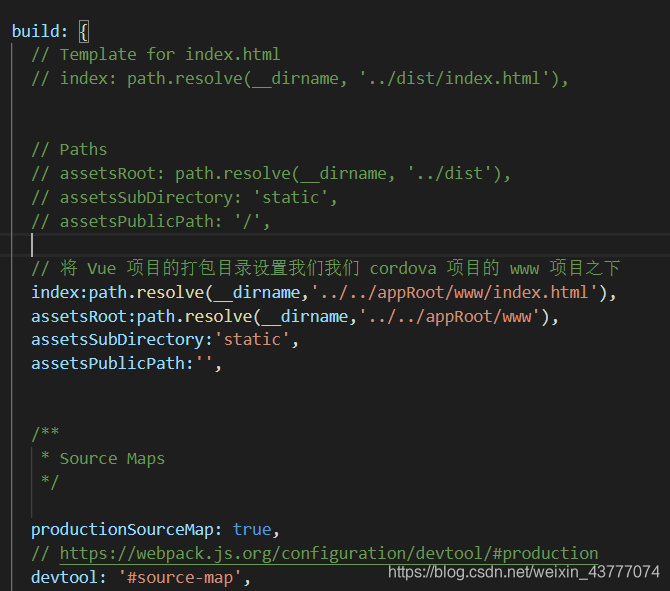Click the '../../appRoot/www' string on assetsRoot line
The height and width of the screenshot is (591, 670).
449,317
